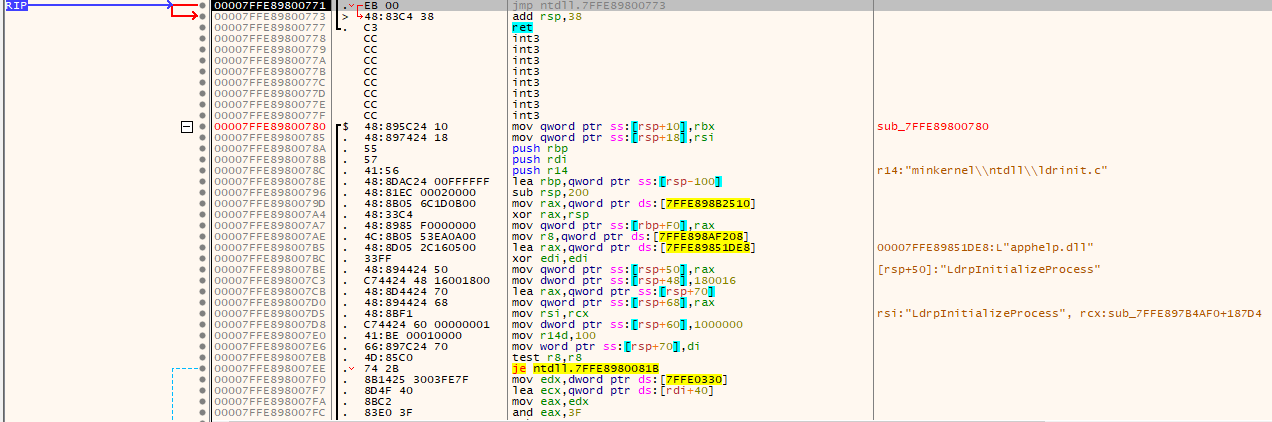The image size is (1272, 422).
Task: Select the ret instruction
Action: 521,27
